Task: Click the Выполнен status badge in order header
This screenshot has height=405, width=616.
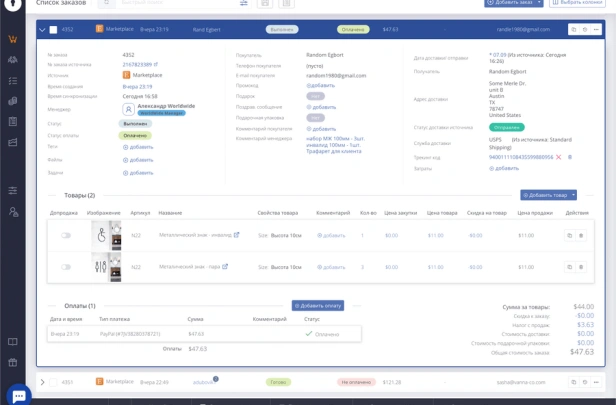Action: pyautogui.click(x=282, y=30)
